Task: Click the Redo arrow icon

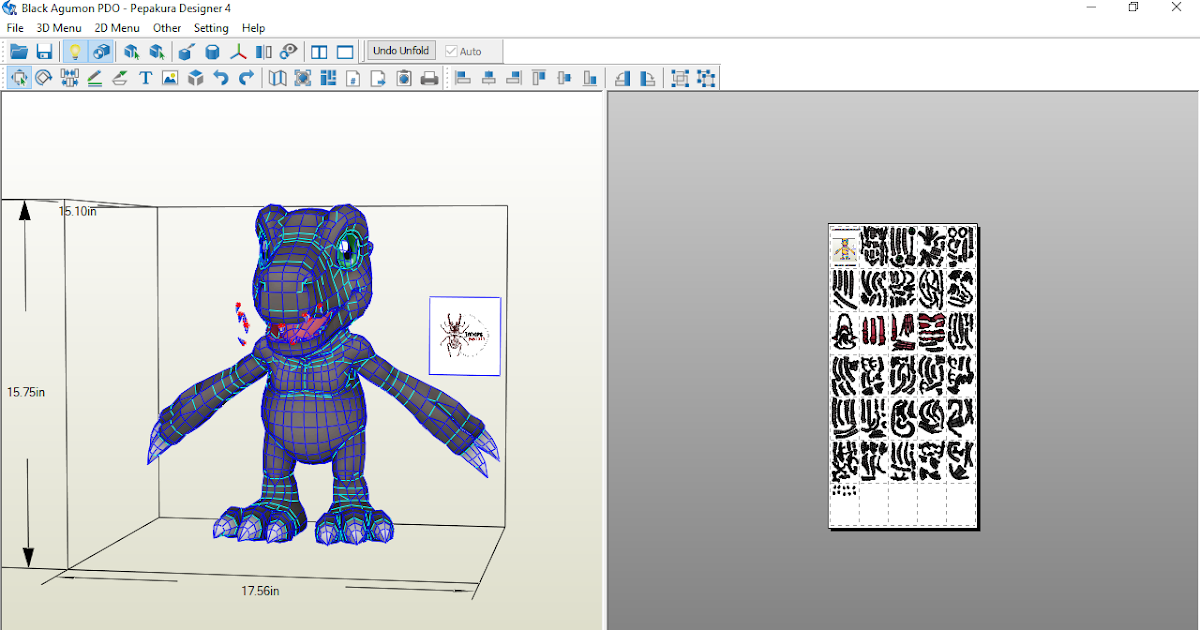Action: 246,77
